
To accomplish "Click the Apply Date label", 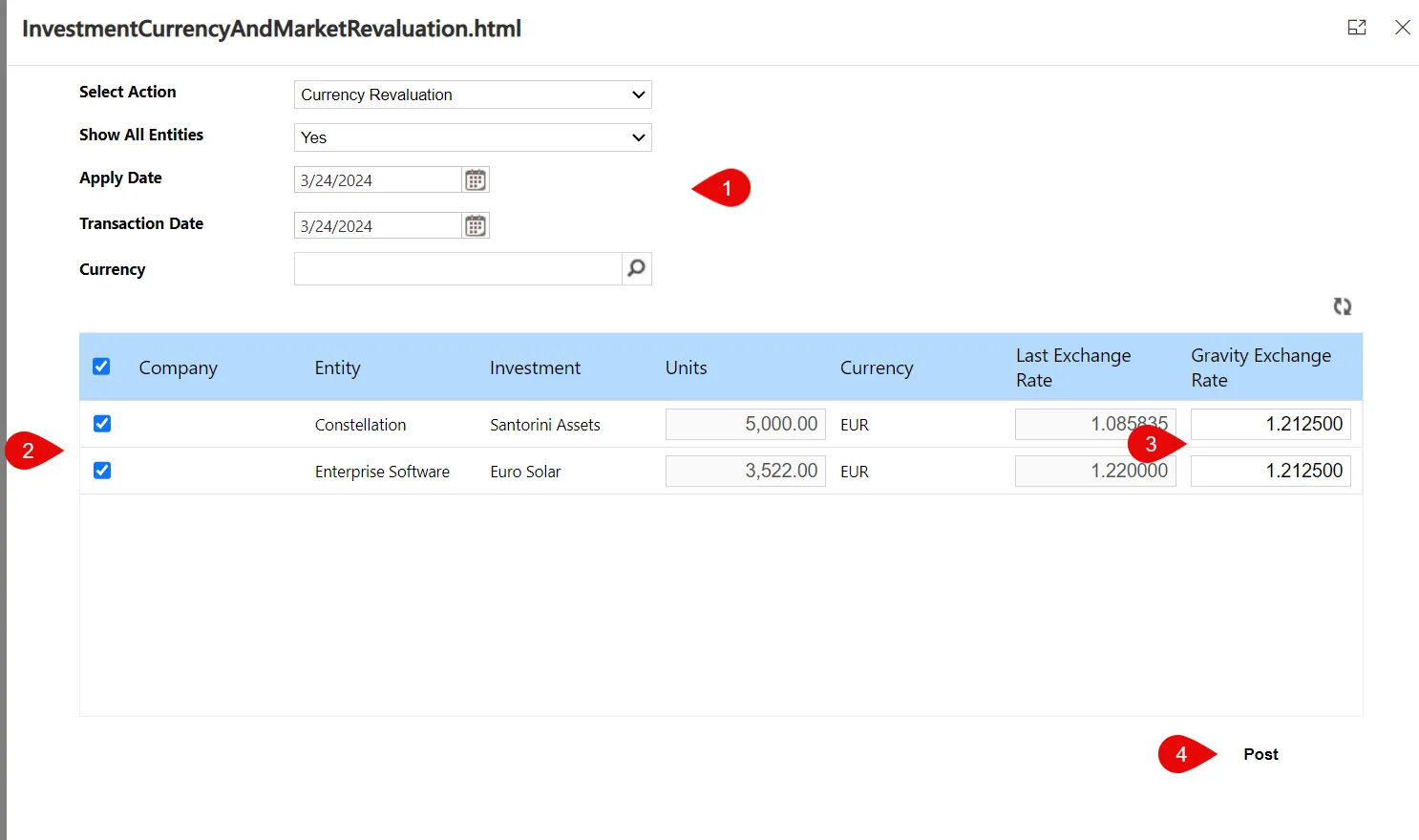I will pos(120,178).
